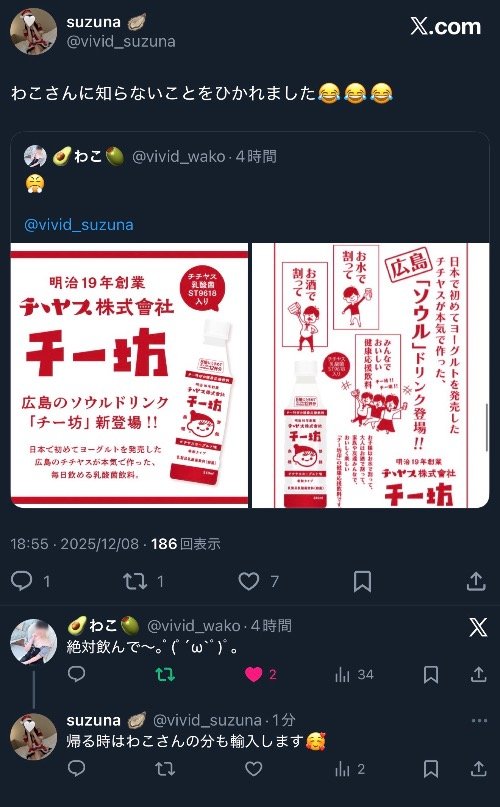Bookmark suzuna's bottom reply
The image size is (500, 807).
431,769
